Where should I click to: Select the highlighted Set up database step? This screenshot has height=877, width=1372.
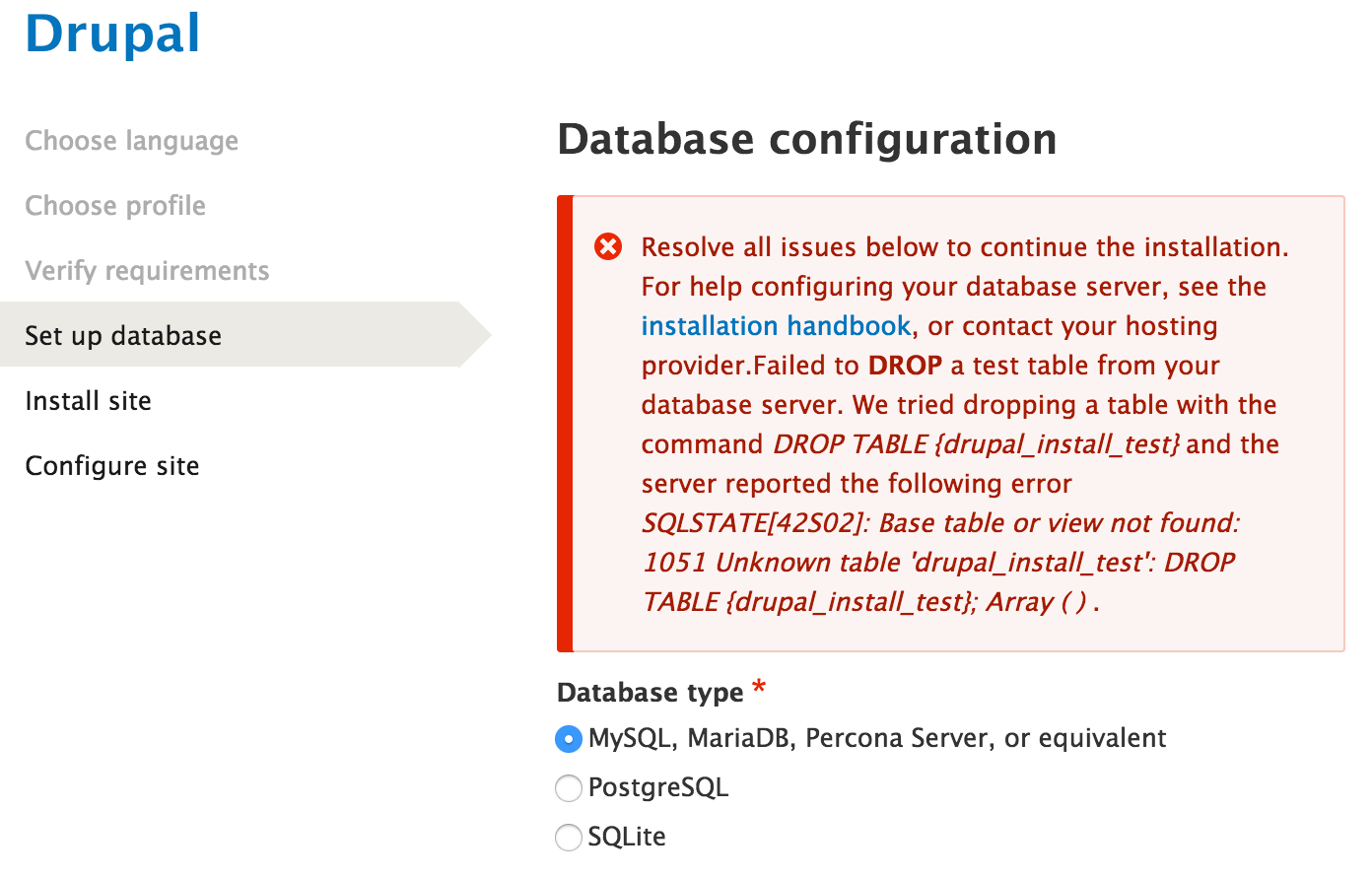(x=122, y=335)
